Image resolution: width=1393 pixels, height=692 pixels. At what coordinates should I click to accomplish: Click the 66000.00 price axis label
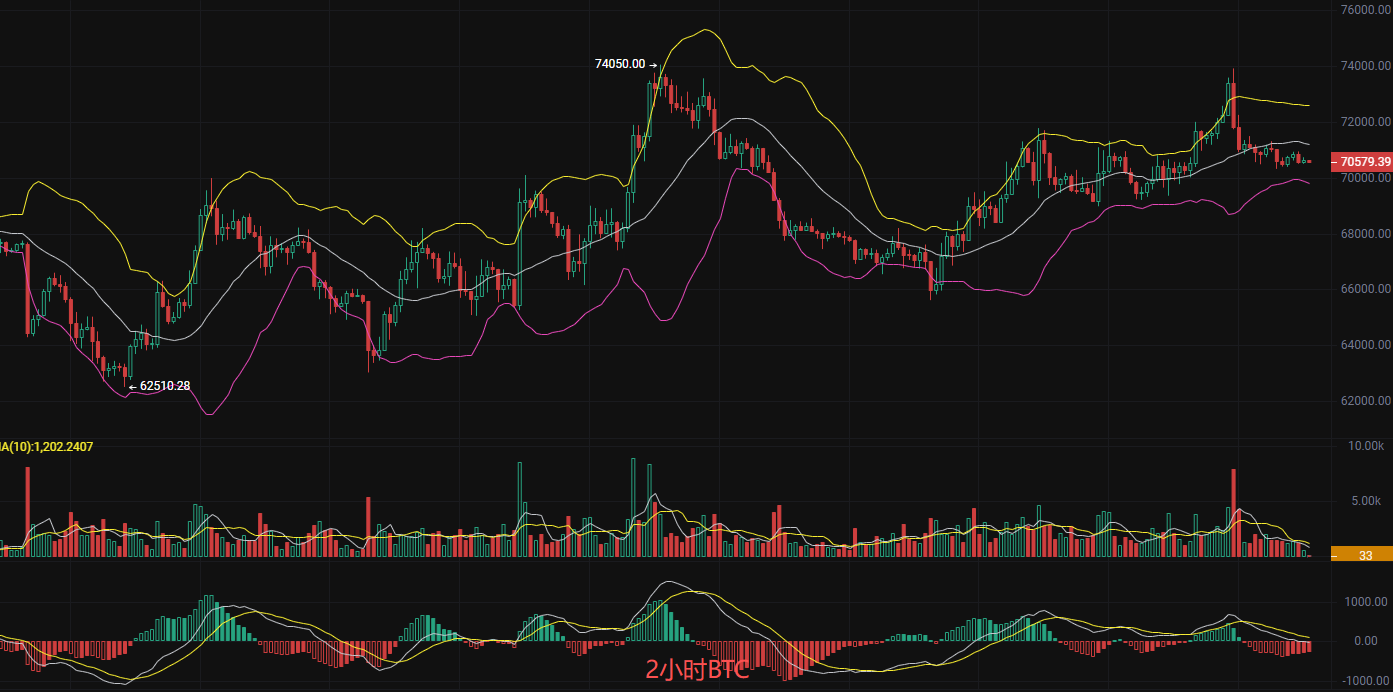1366,289
